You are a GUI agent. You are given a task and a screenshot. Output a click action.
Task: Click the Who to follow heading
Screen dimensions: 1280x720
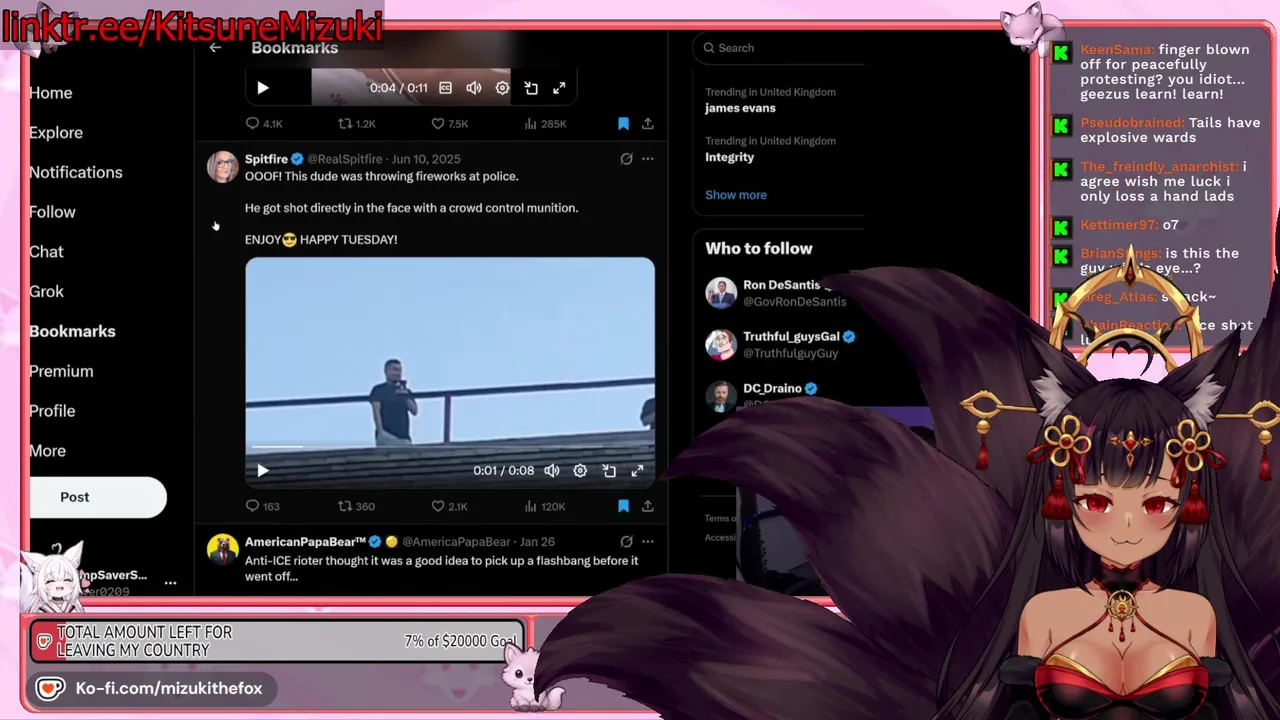click(x=759, y=249)
